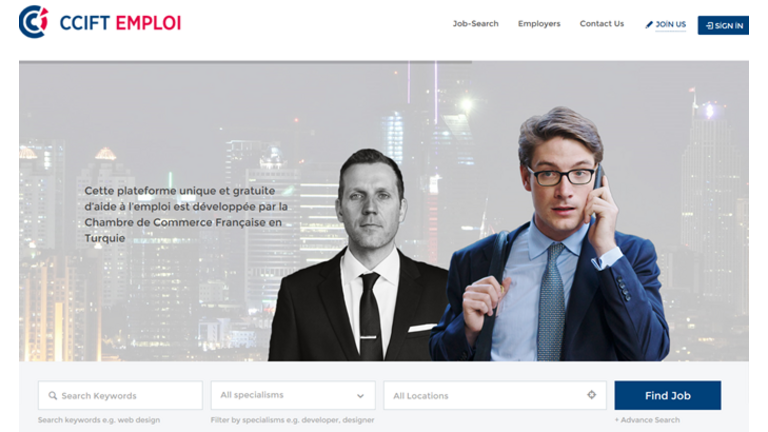Screen dimensions: 768x432
Task: Click the CCIFT circular logo icon
Action: (x=33, y=22)
